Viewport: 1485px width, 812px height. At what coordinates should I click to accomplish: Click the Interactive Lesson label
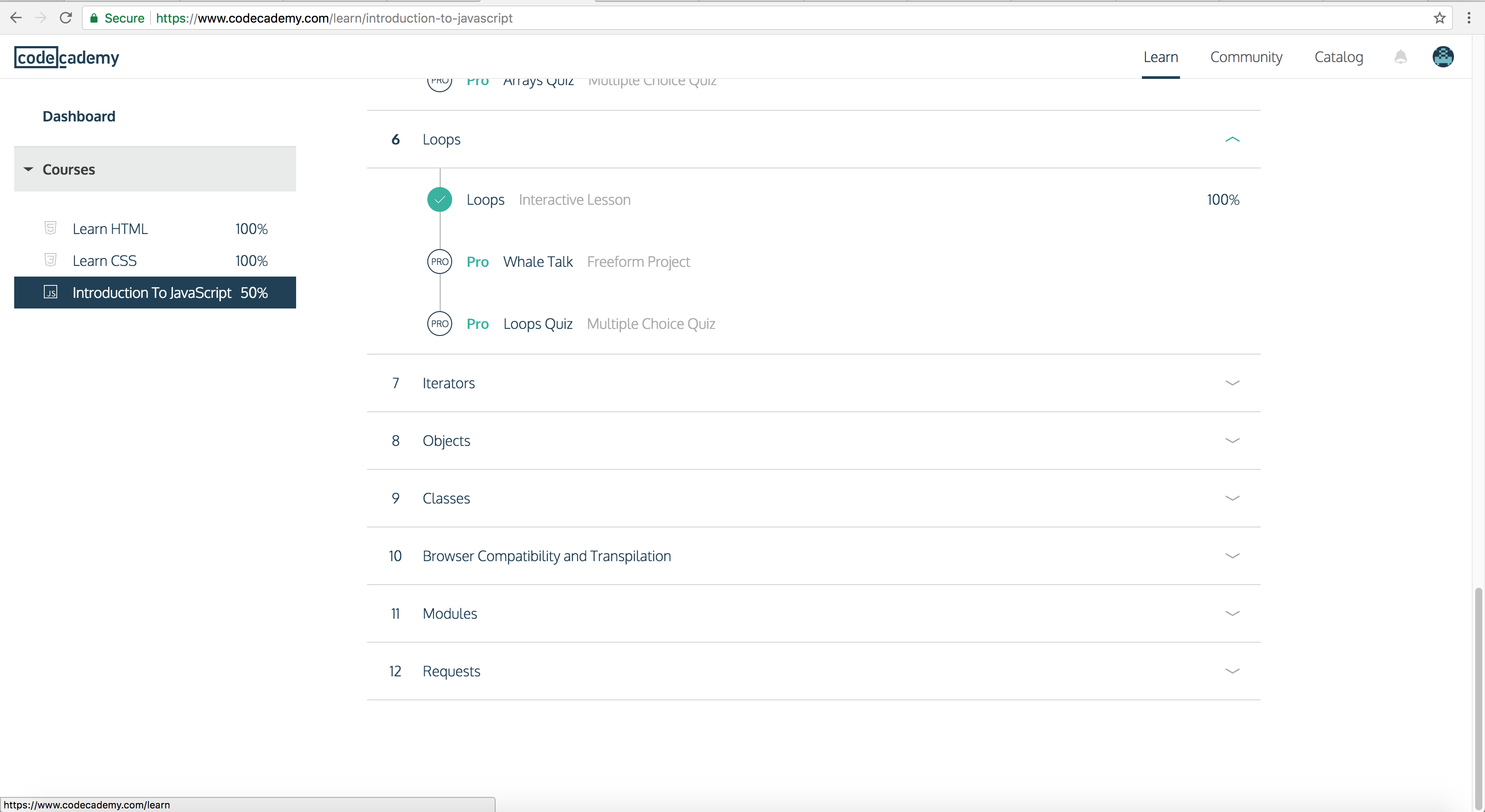click(x=574, y=199)
